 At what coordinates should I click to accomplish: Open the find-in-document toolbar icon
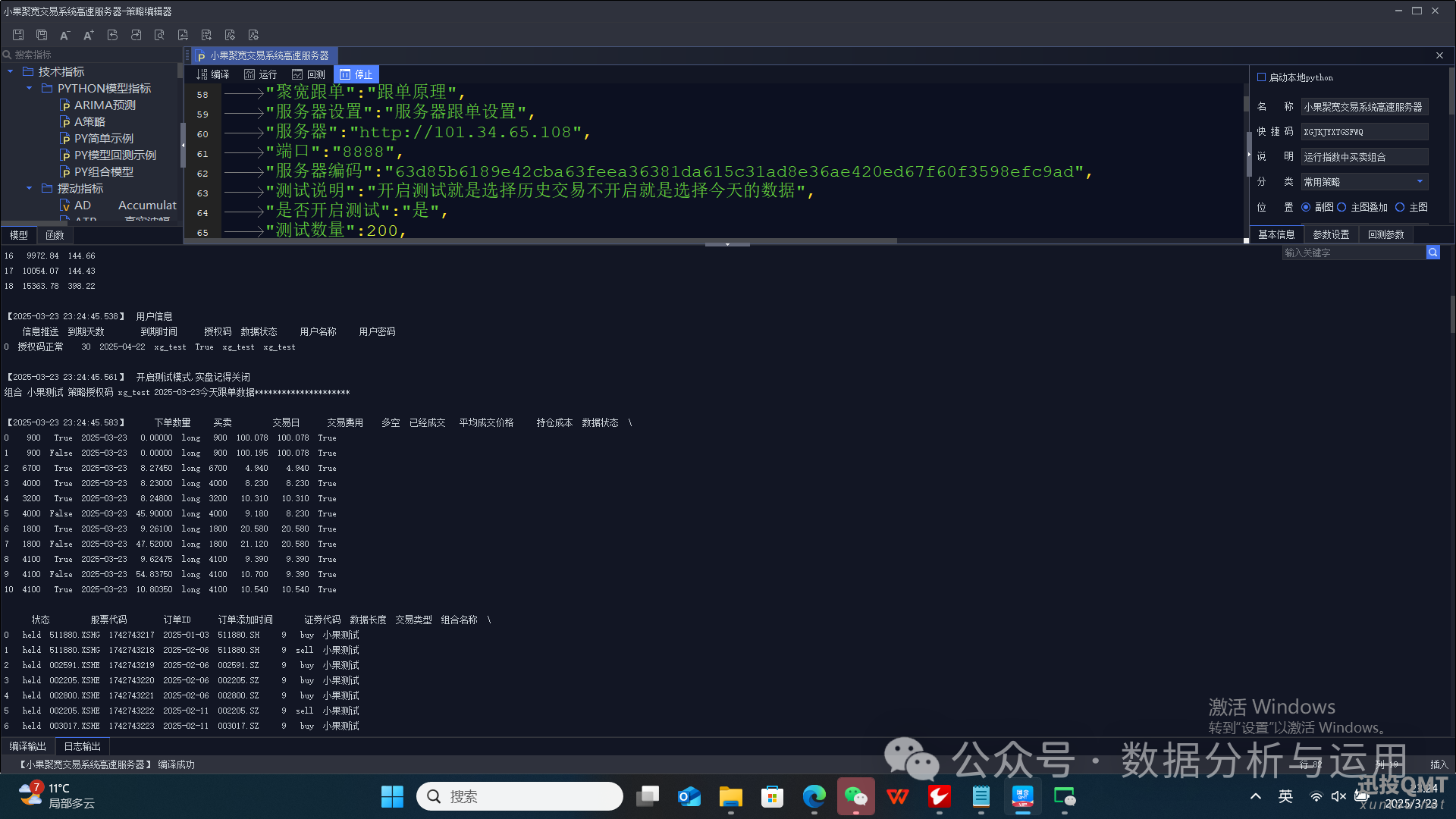pyautogui.click(x=159, y=35)
